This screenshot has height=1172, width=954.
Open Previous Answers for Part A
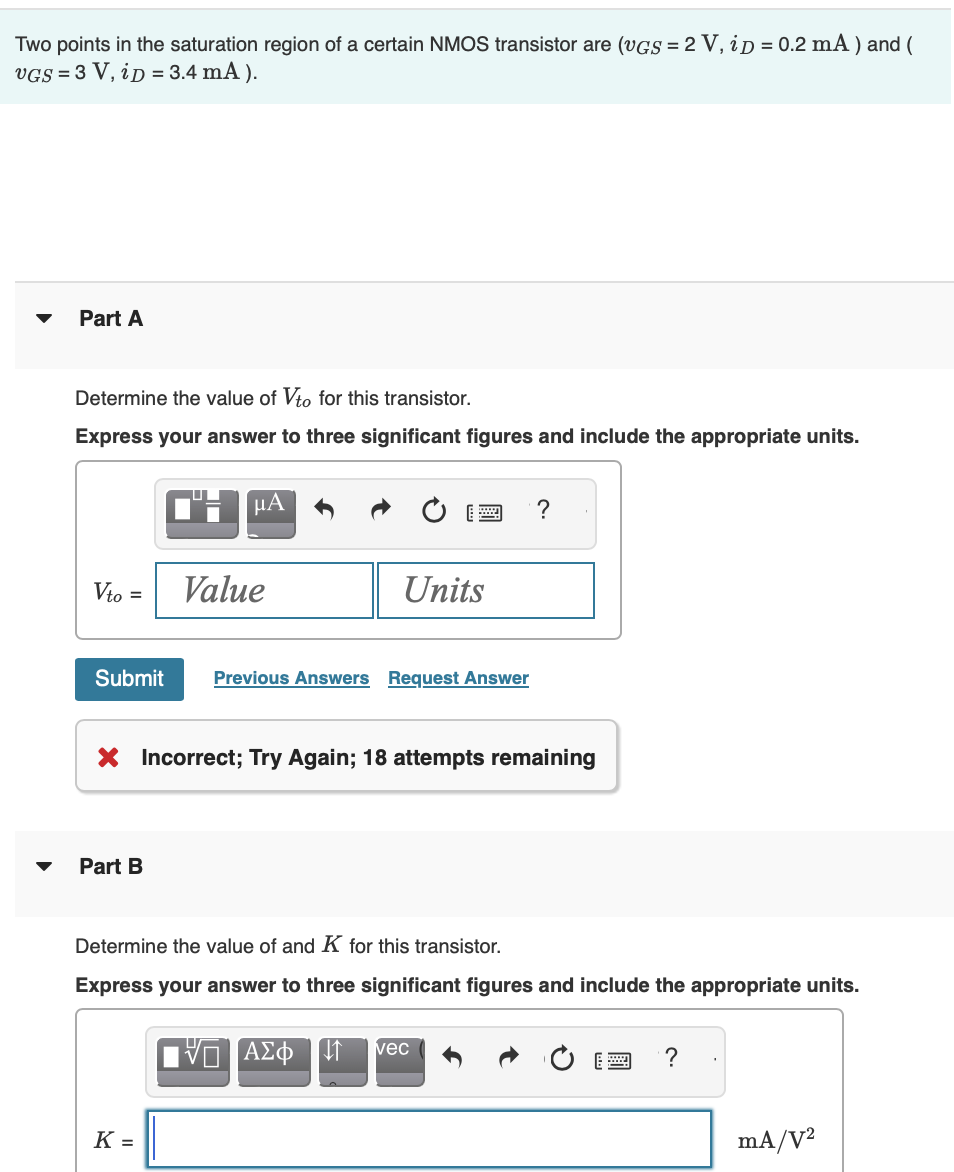(x=291, y=678)
